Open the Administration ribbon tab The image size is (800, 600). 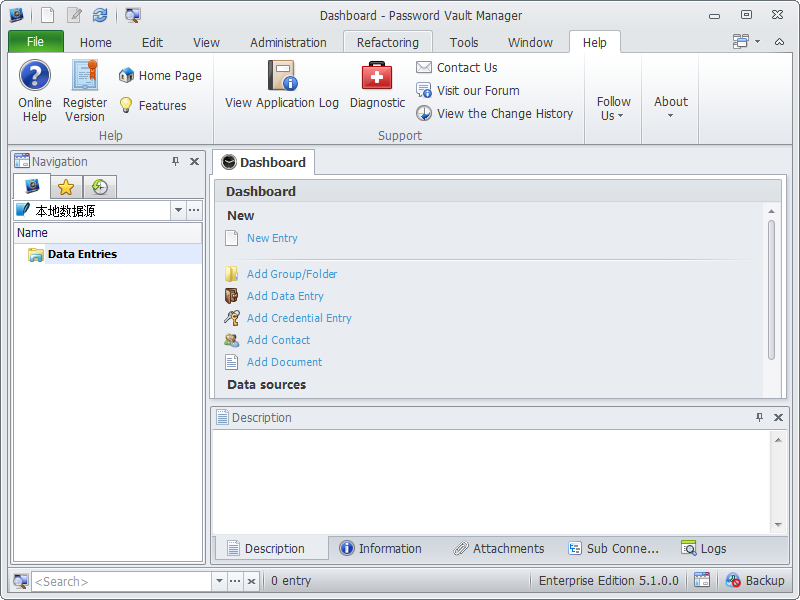tap(288, 42)
